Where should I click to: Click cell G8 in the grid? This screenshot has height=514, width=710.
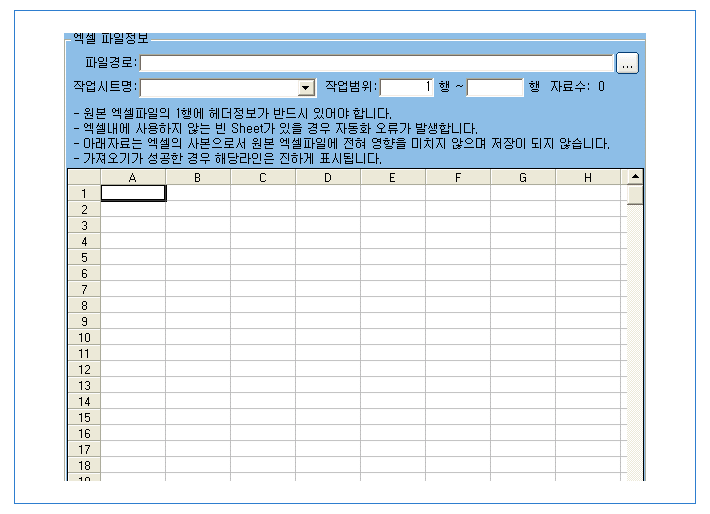point(523,305)
